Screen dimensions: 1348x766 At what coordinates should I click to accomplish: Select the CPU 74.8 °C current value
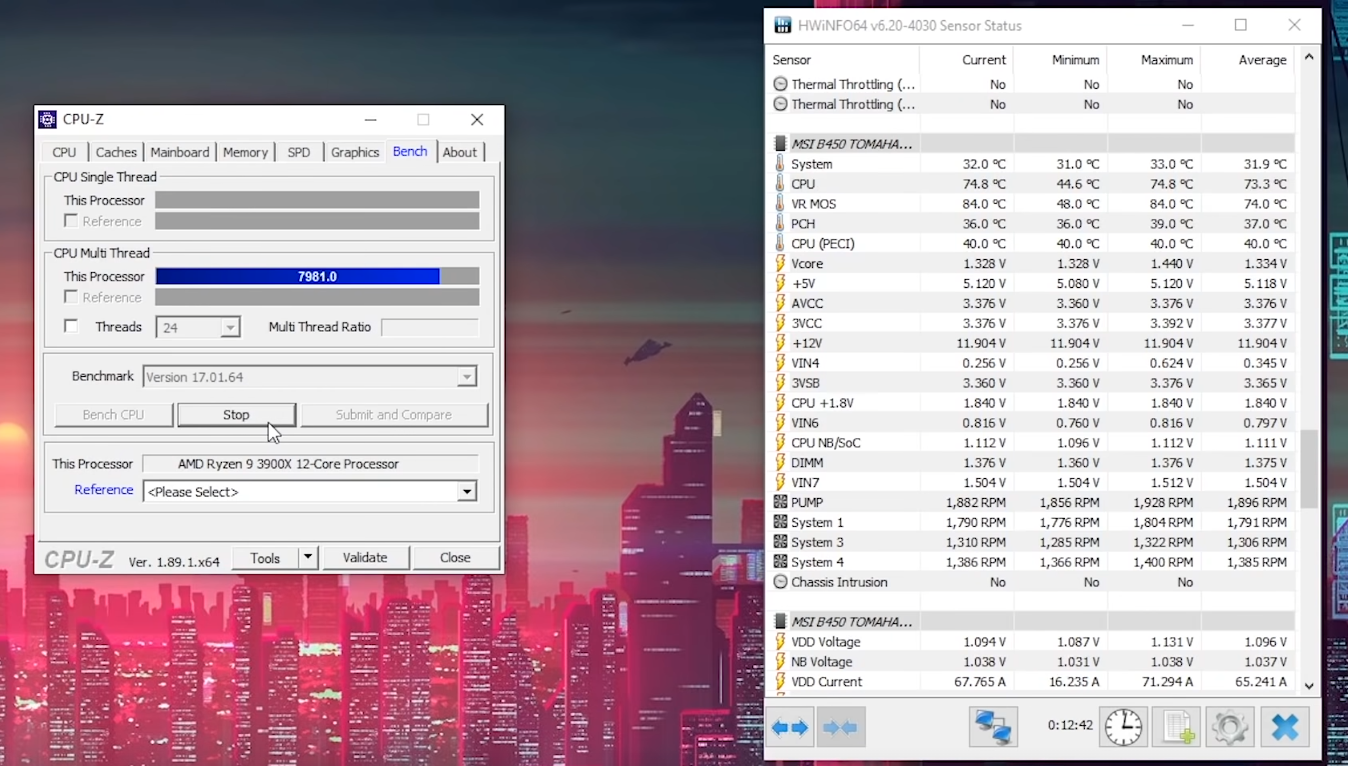point(983,184)
